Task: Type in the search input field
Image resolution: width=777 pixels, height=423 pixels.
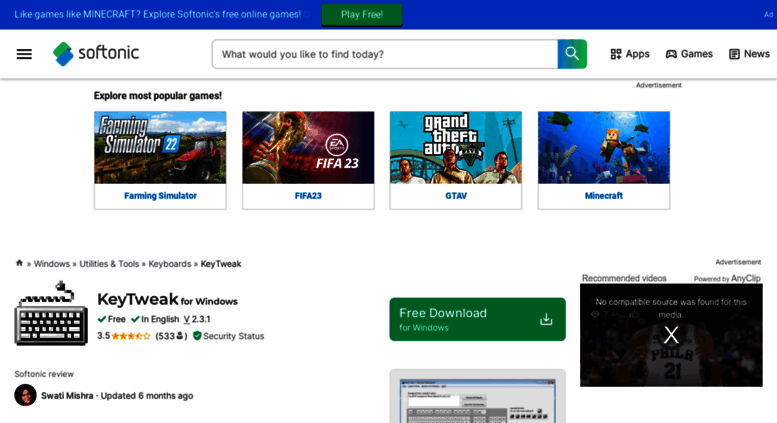Action: (x=385, y=54)
